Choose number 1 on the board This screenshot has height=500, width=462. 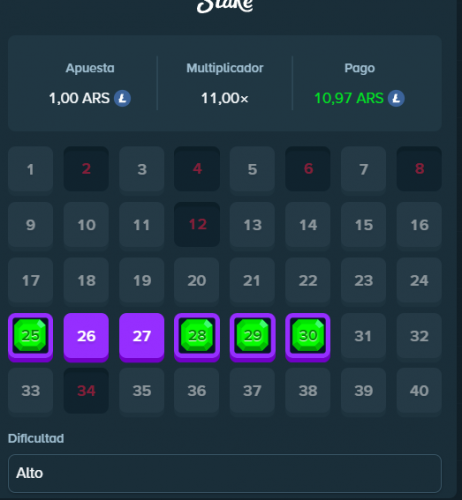coord(30,169)
